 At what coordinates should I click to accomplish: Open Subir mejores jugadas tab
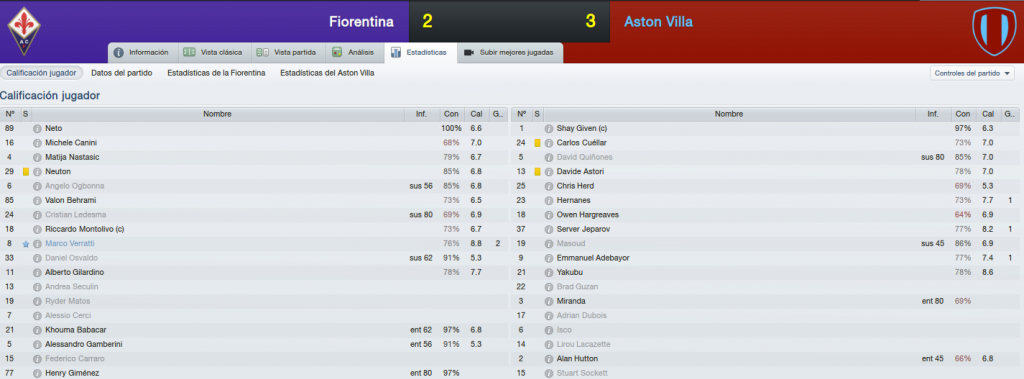coord(509,52)
